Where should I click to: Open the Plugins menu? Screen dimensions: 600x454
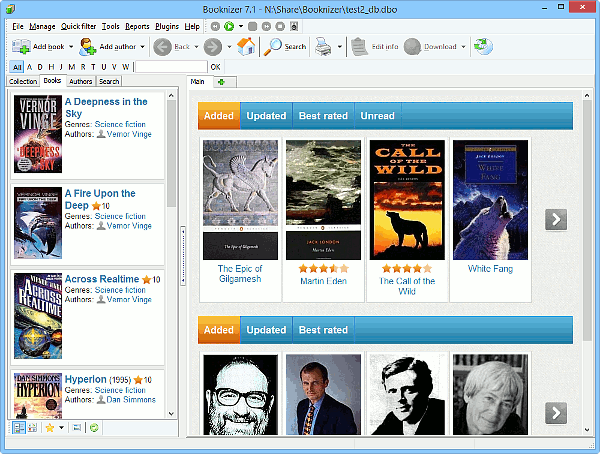point(167,26)
